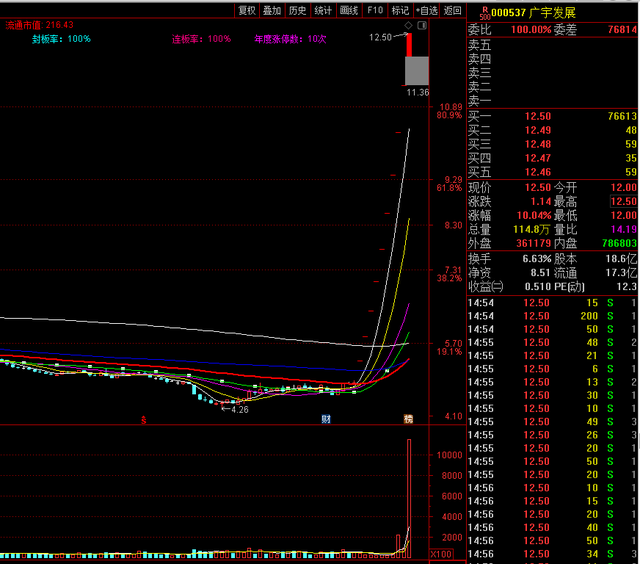Open the blue 财 financial marker on the chart
Screen dimensions: 640x564
[326, 419]
